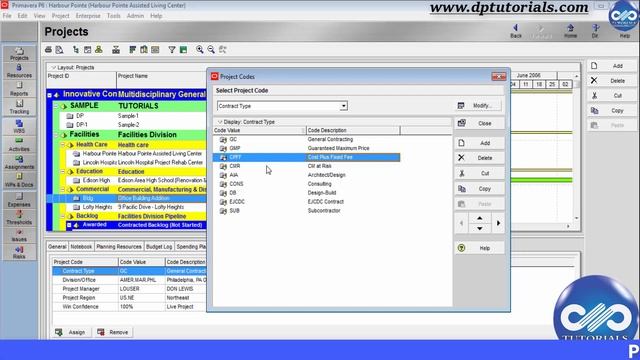Open WPs & Docs in the sidebar
640x360 pixels.
point(19,180)
